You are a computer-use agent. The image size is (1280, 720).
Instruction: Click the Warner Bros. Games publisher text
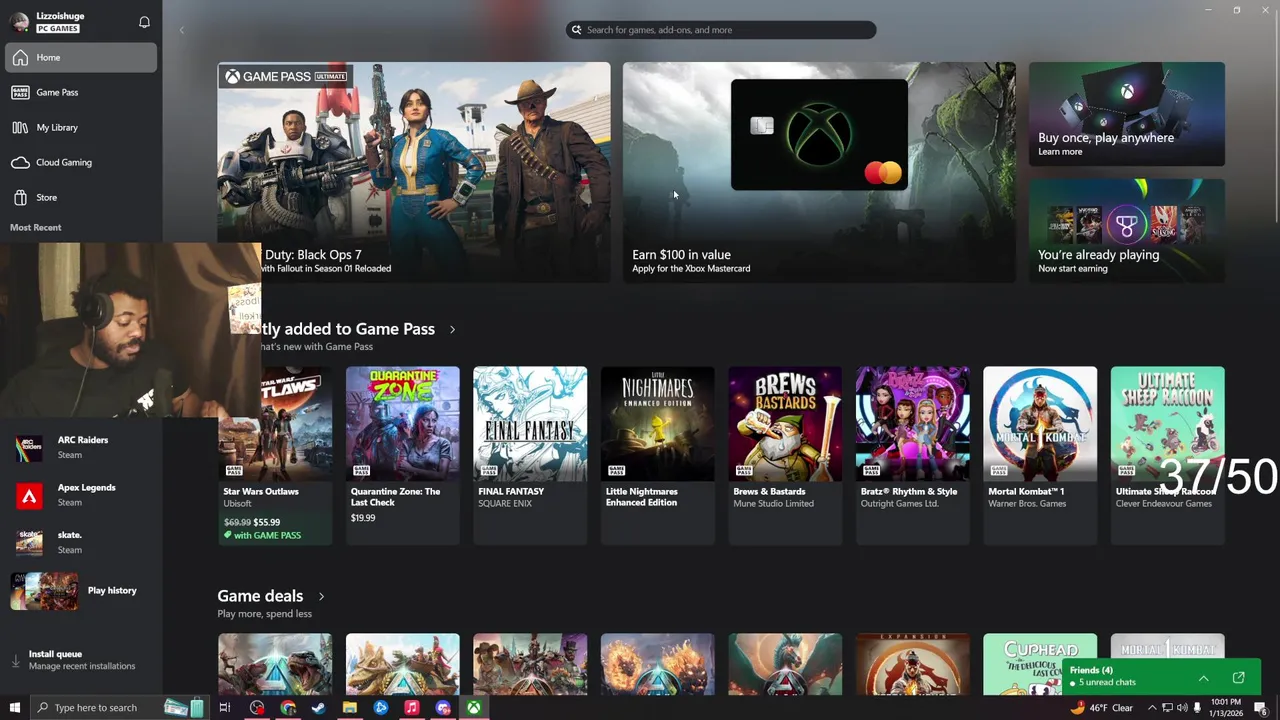point(1027,504)
